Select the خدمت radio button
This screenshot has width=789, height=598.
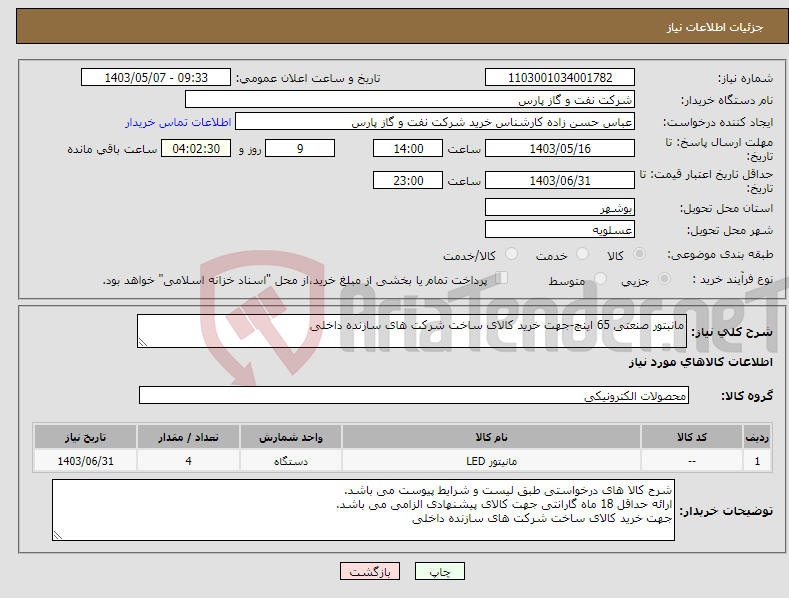(582, 254)
